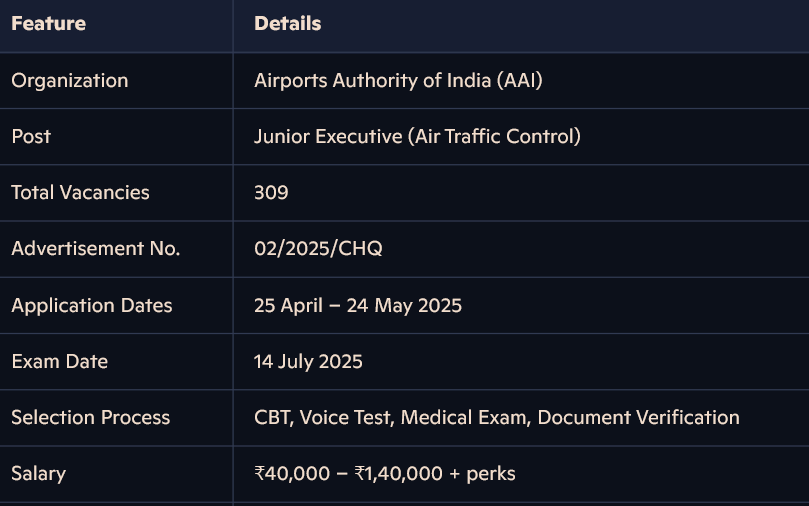Select the Total Vacancies label

pyautogui.click(x=80, y=193)
